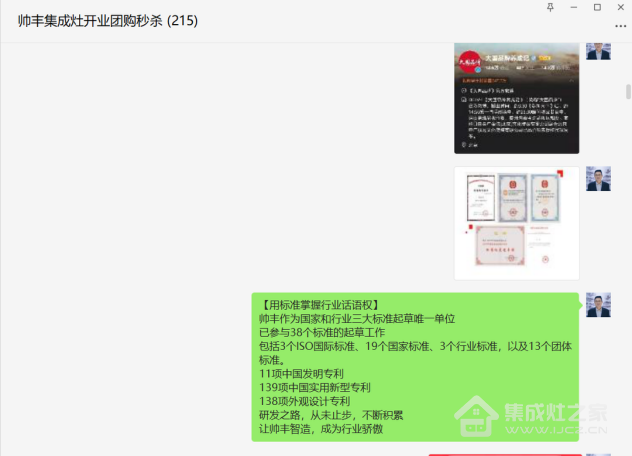Click text 已参与38个标准的起草工作
The image size is (632, 456).
coord(322,333)
